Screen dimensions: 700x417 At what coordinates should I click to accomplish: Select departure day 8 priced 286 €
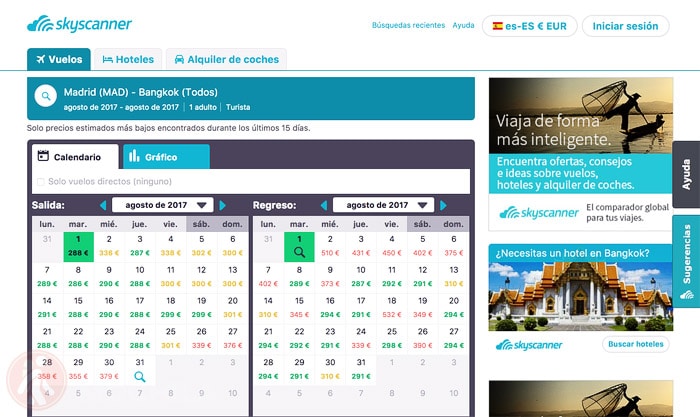78,277
